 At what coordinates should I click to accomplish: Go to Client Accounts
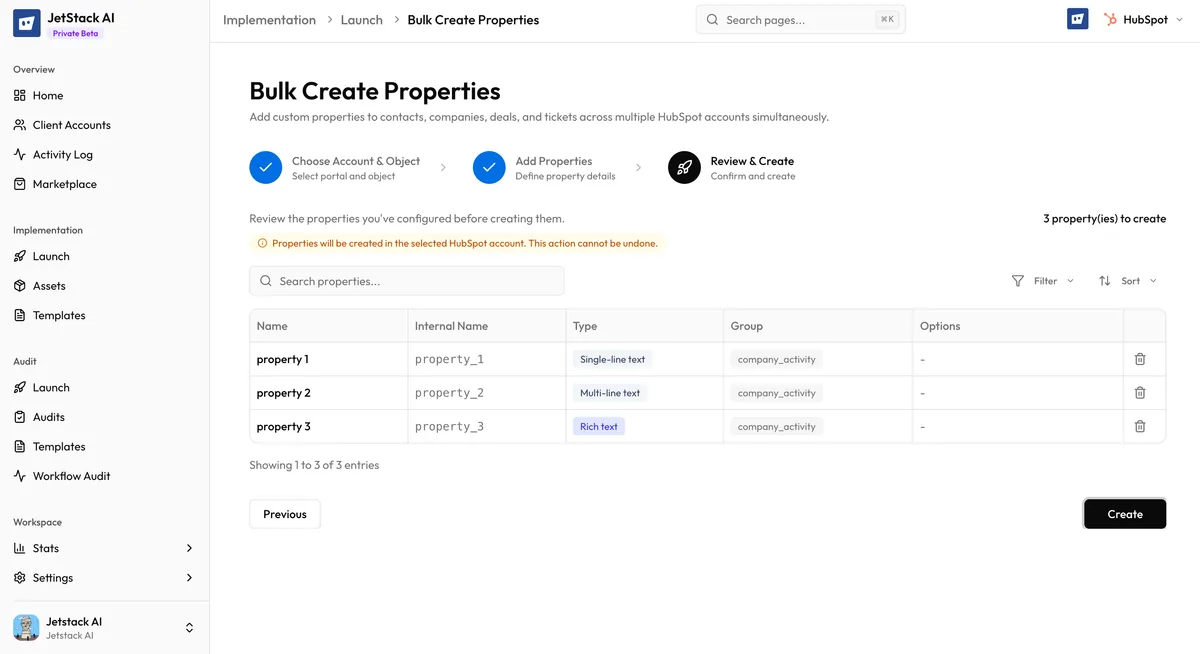(69, 124)
